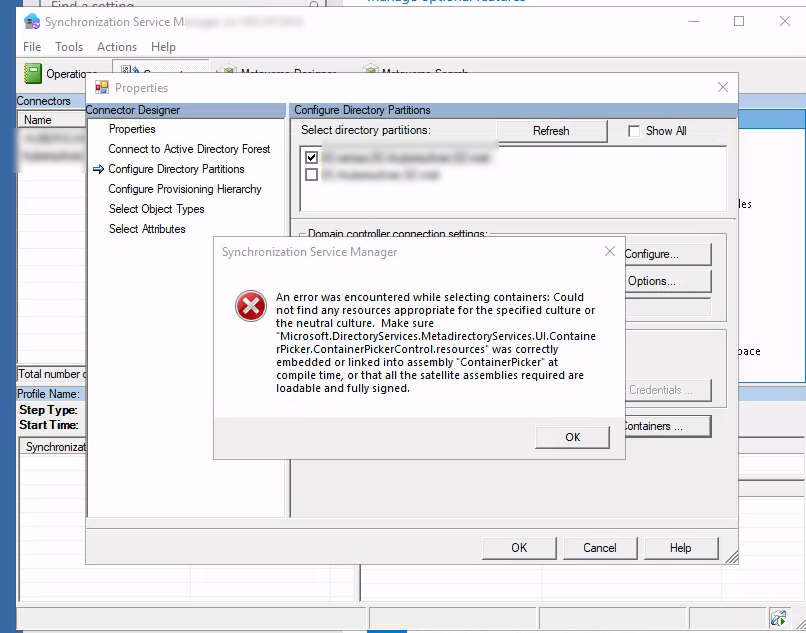The width and height of the screenshot is (806, 633).
Task: Open the File menu
Action: pyautogui.click(x=32, y=47)
